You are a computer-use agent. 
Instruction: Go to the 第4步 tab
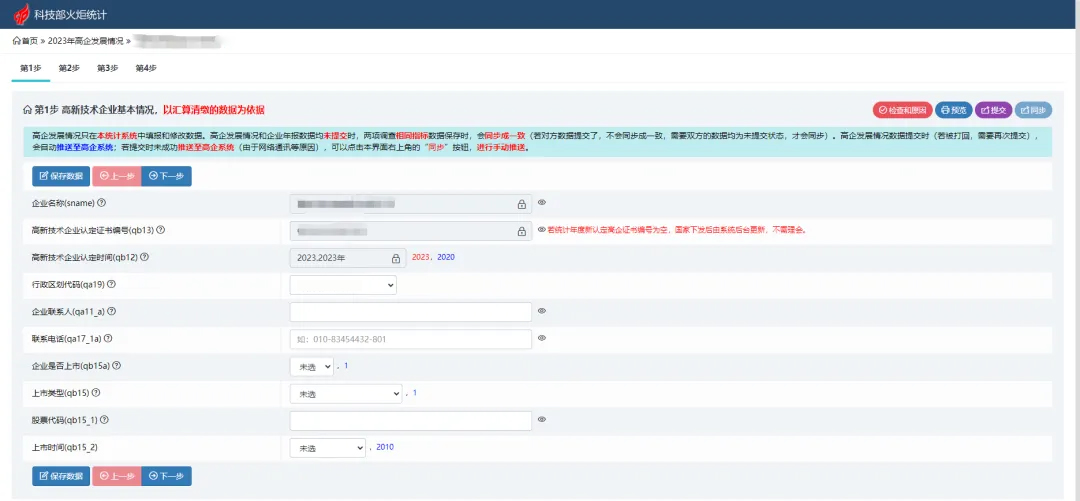pos(146,68)
